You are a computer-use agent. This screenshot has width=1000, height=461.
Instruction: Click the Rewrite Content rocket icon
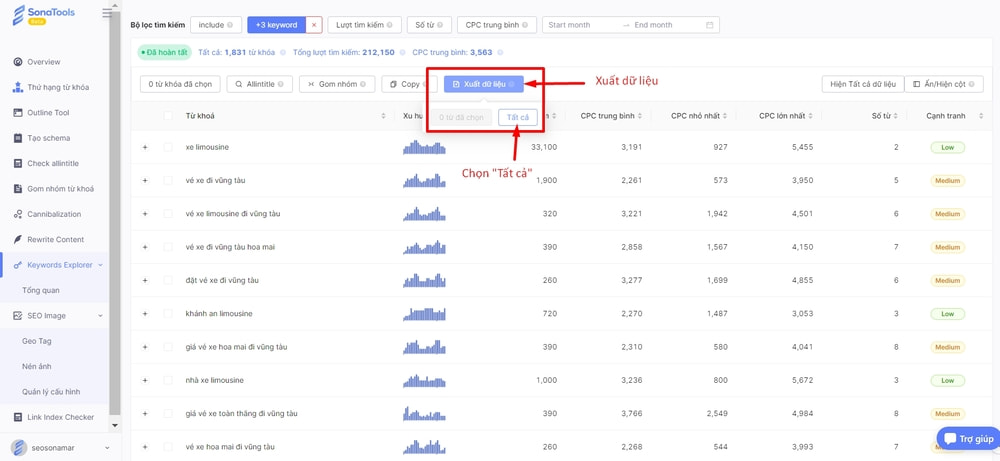18,240
